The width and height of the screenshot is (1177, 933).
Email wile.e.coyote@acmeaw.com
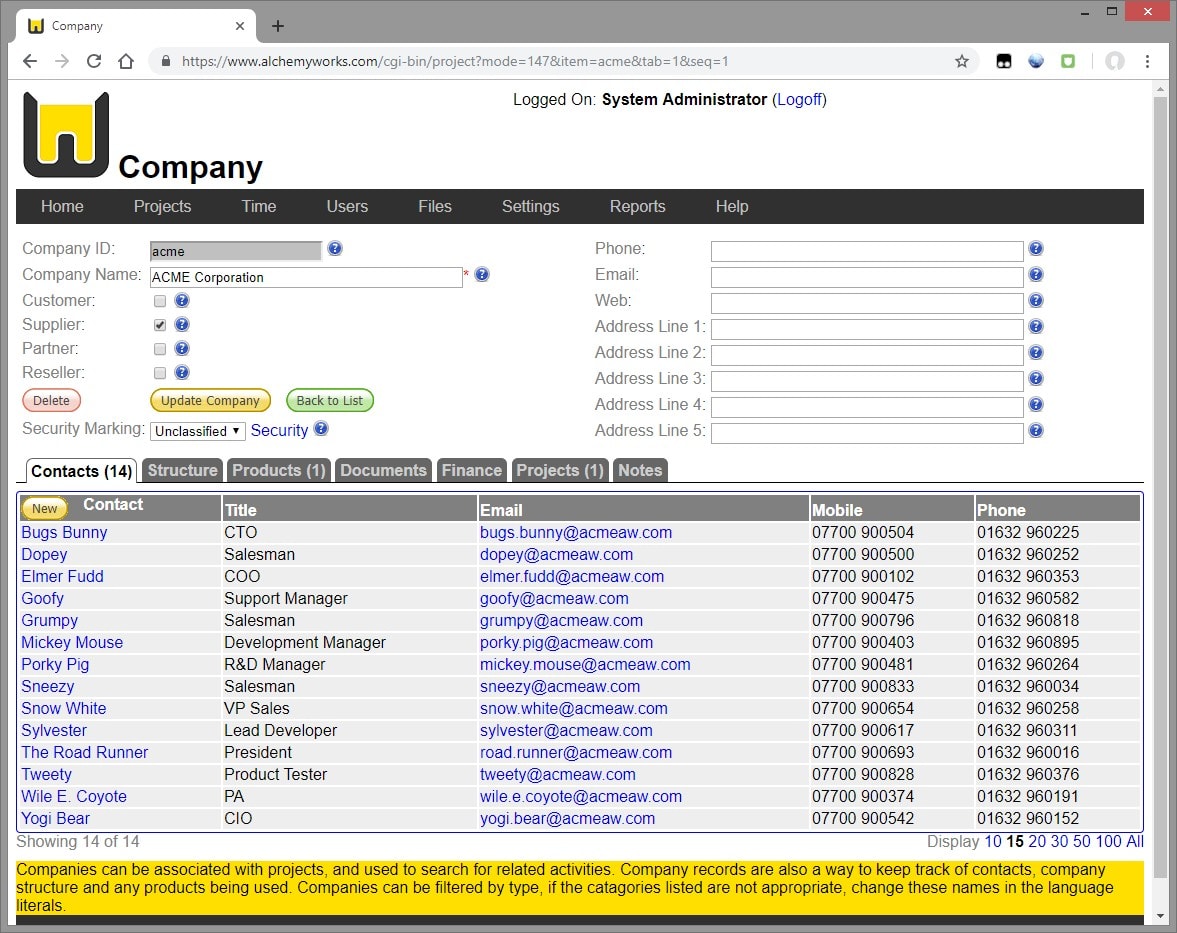[581, 796]
